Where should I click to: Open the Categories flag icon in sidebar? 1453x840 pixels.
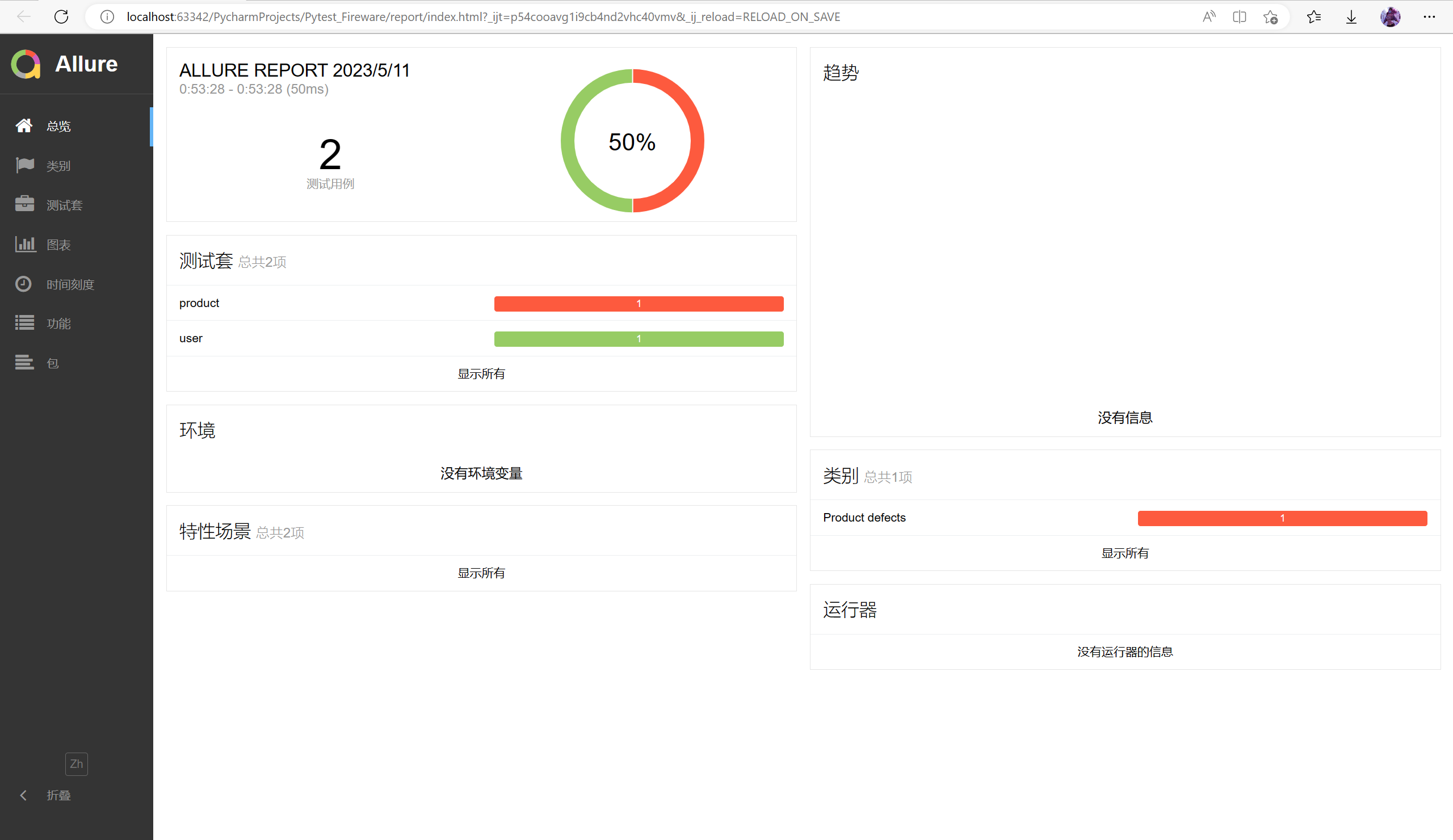[x=25, y=166]
